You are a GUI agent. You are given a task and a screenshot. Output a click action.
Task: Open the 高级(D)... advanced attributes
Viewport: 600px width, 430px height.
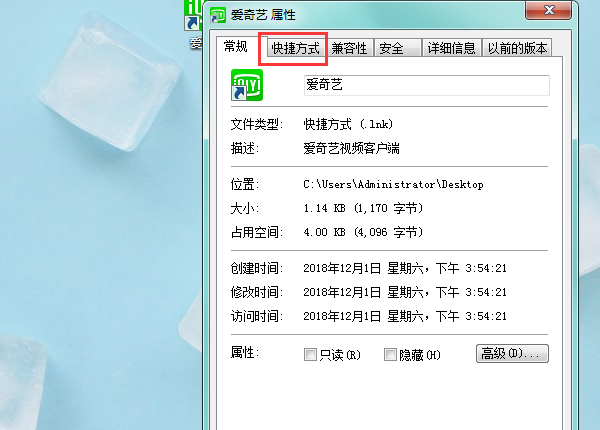[x=512, y=353]
